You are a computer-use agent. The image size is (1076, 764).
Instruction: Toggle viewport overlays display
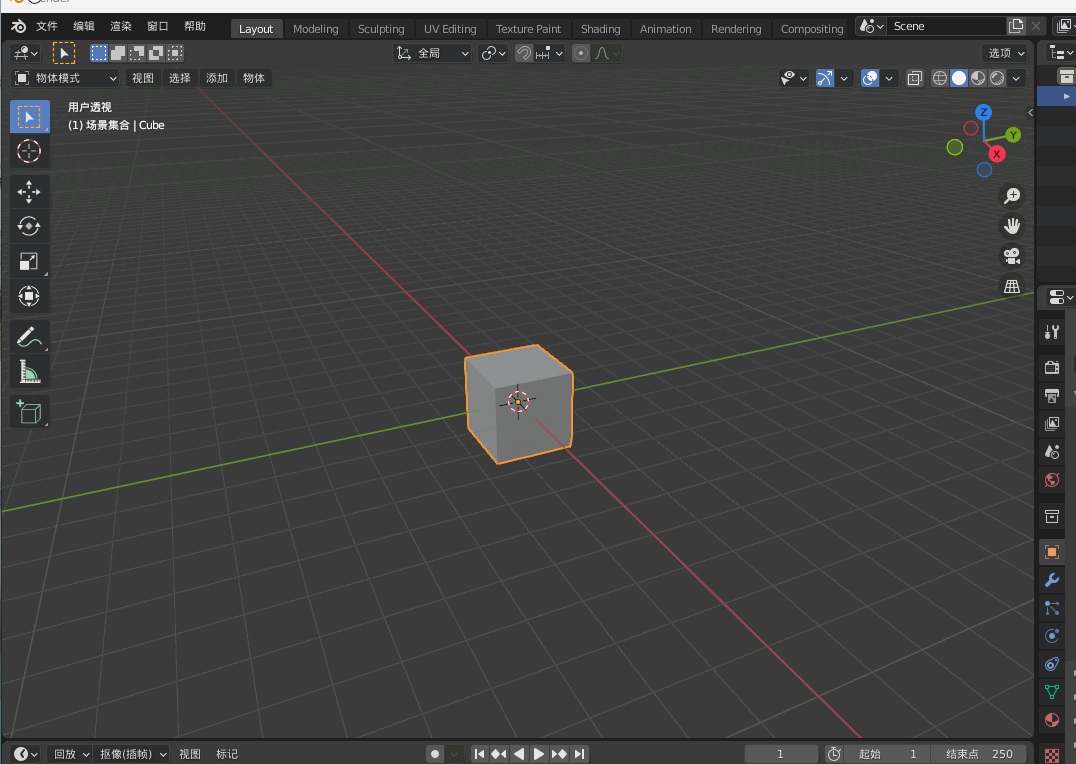coord(869,78)
